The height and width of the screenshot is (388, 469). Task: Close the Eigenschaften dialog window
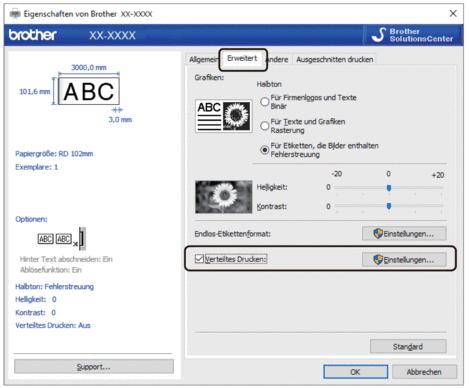point(453,13)
